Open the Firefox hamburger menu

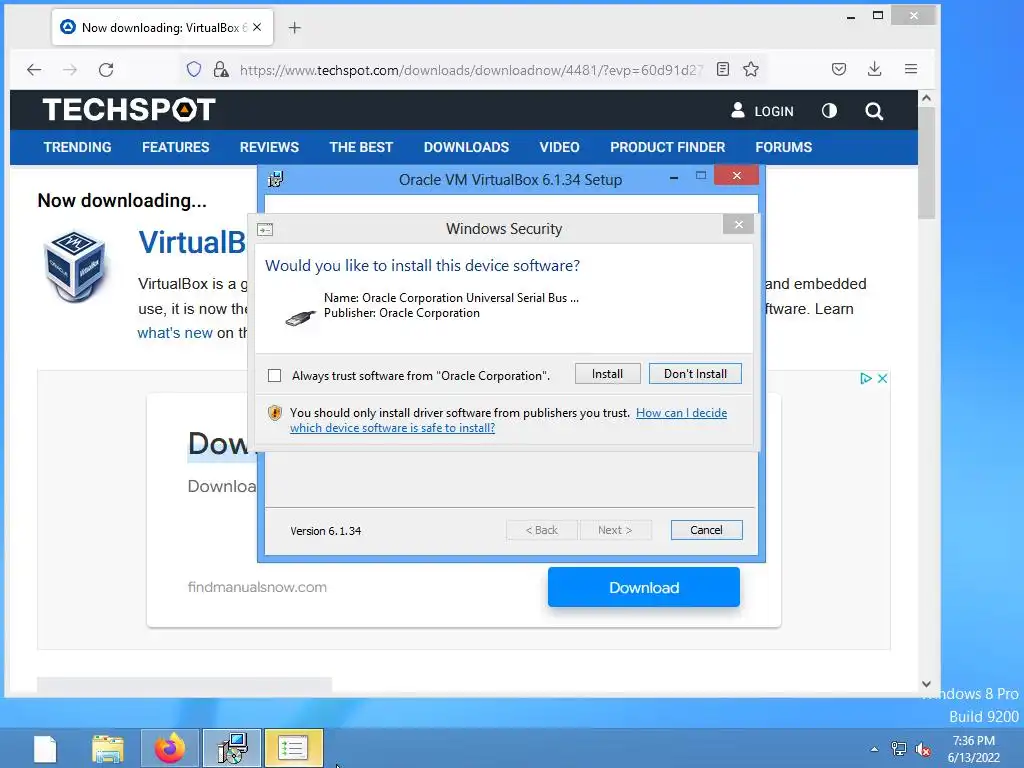click(911, 69)
